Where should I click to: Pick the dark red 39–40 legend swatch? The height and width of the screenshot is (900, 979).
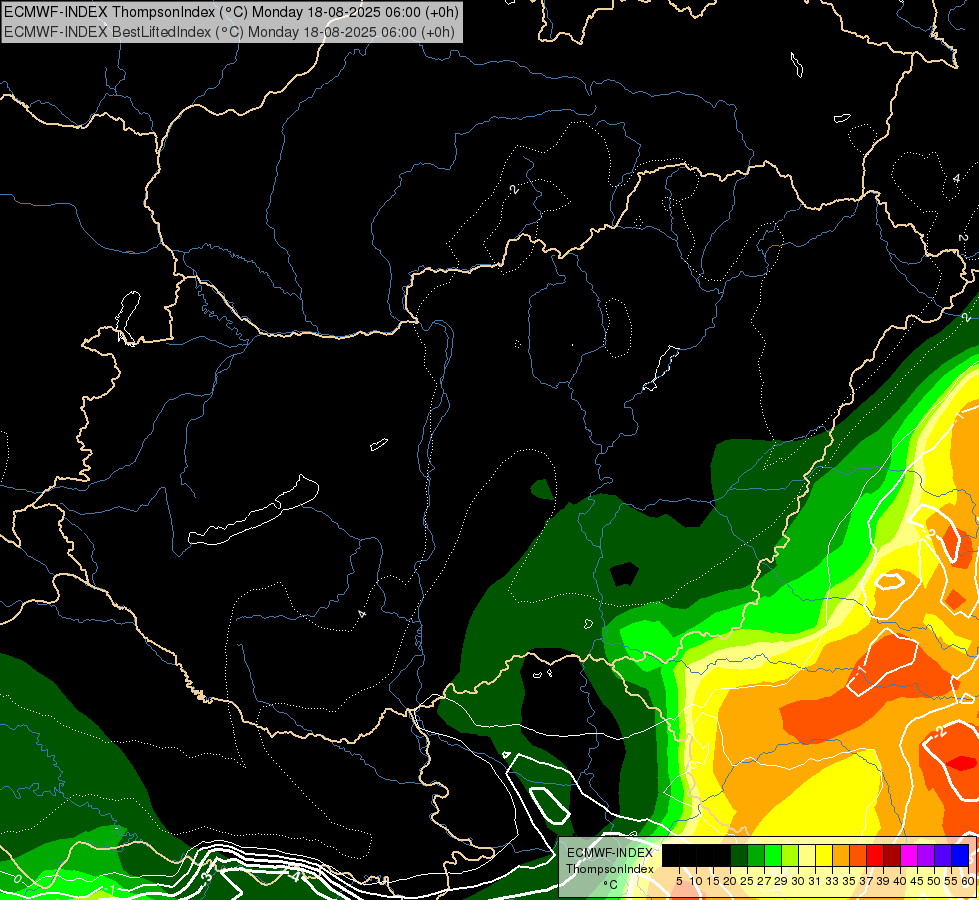[x=892, y=855]
